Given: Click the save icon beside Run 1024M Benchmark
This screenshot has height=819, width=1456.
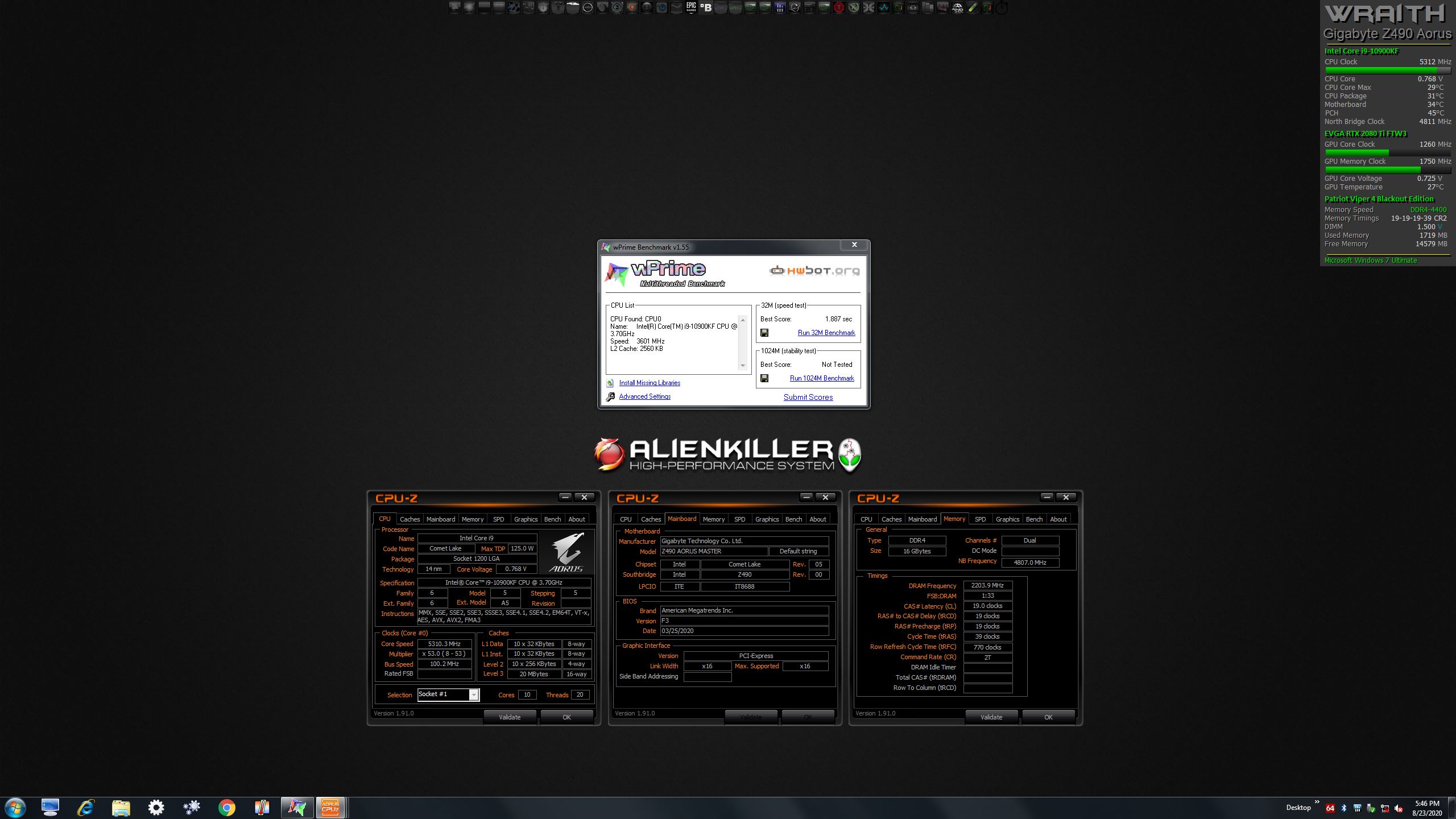Looking at the screenshot, I should [764, 378].
